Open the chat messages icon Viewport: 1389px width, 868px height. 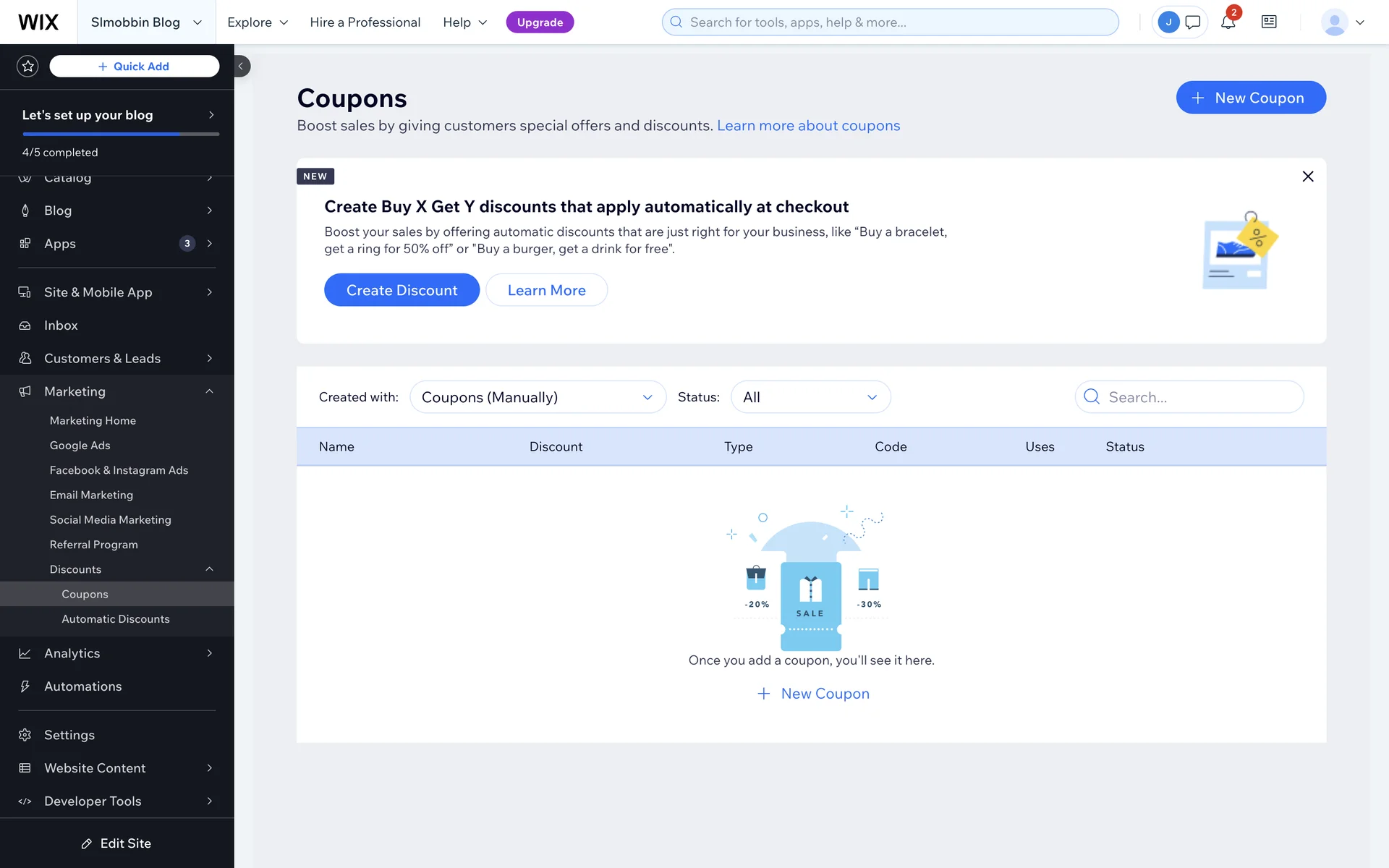[1193, 22]
